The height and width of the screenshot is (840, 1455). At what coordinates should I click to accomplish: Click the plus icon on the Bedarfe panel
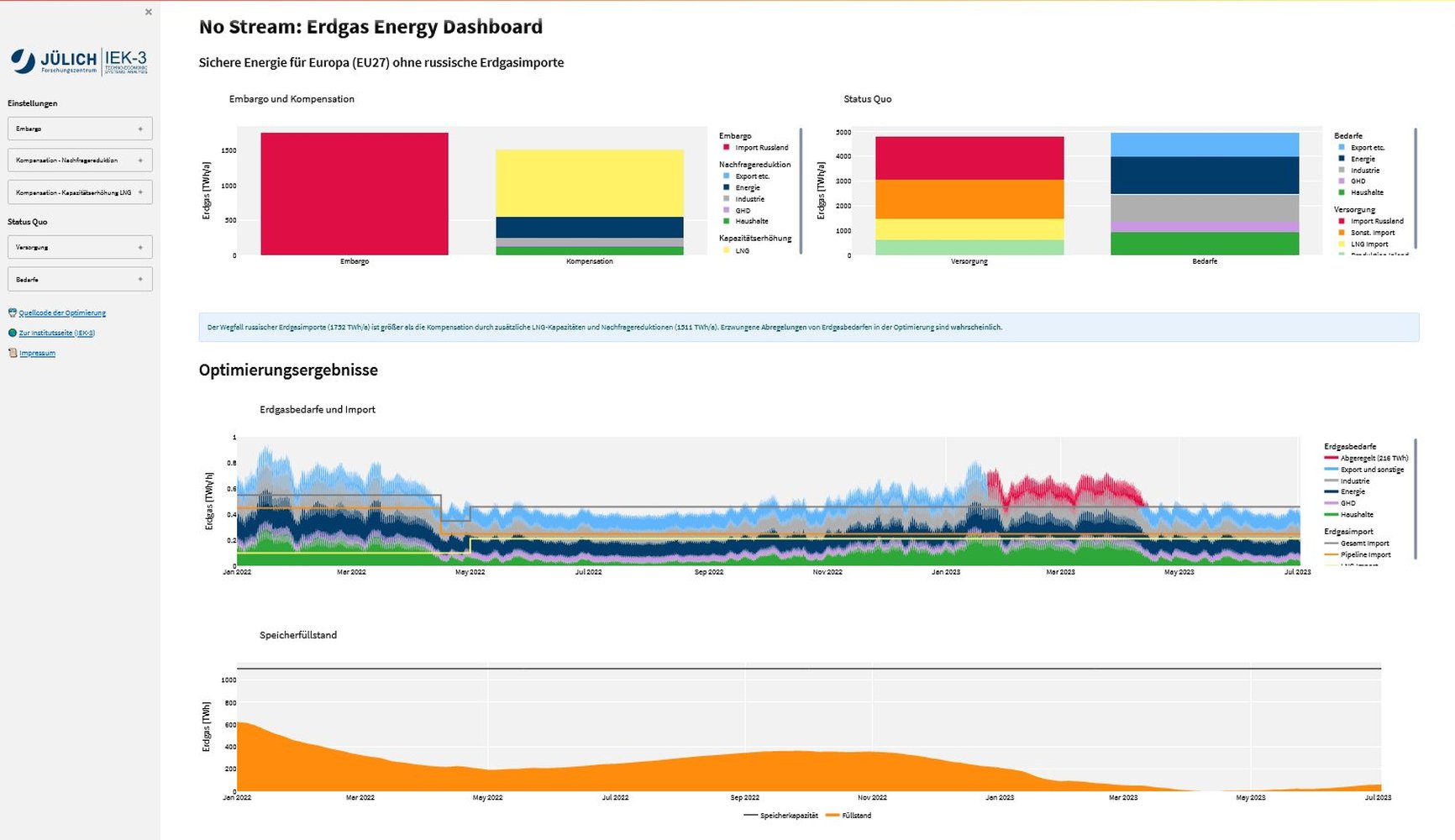(x=140, y=279)
